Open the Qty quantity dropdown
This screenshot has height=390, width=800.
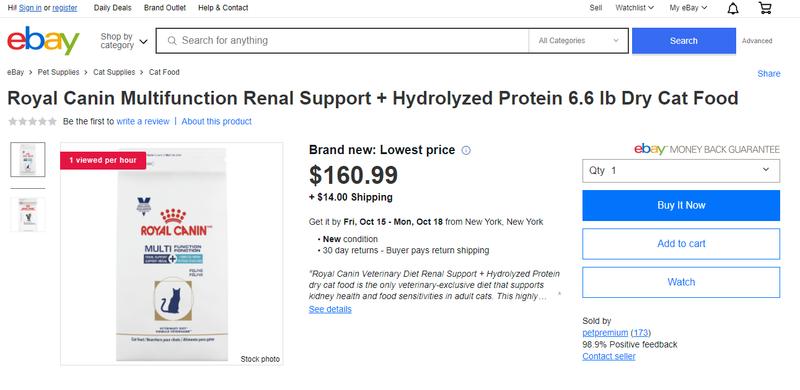coord(681,170)
